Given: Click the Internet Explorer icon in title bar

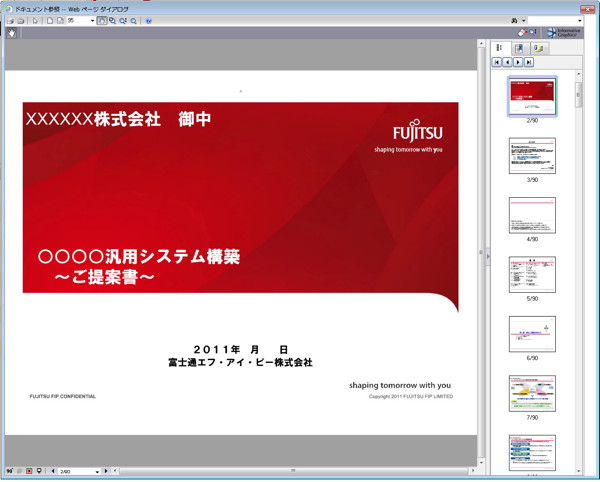Looking at the screenshot, I should coord(9,9).
